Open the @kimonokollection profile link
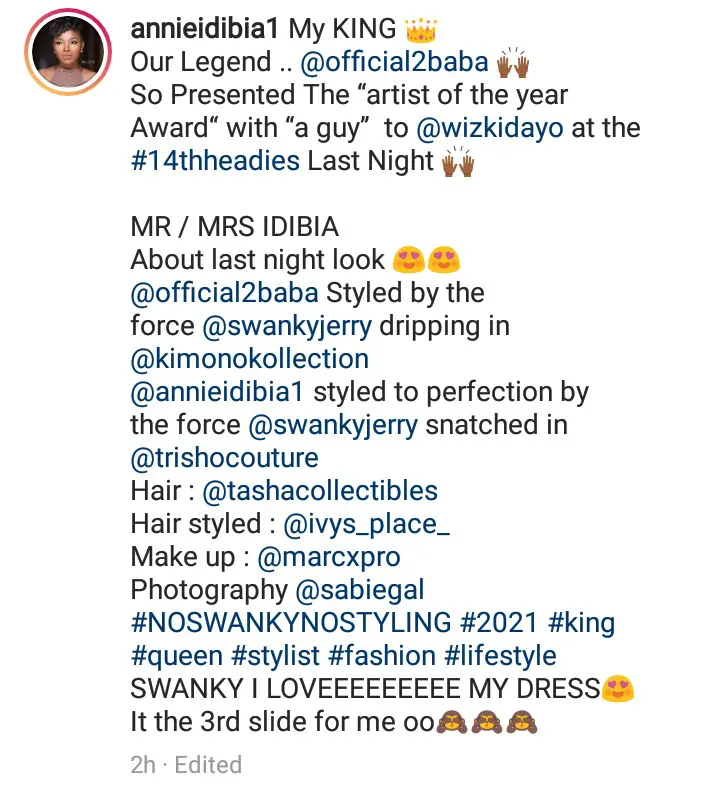The height and width of the screenshot is (788, 720). tap(250, 359)
